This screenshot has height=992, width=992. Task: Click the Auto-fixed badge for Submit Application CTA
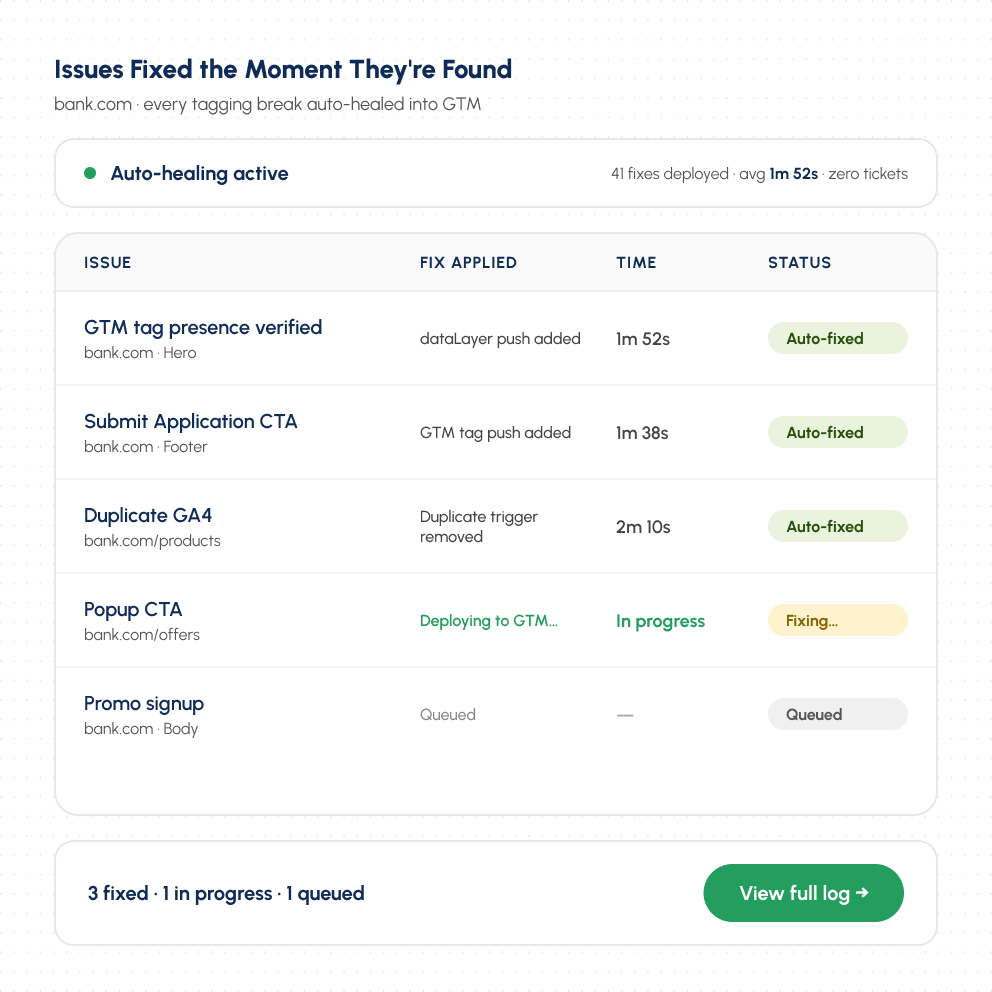coord(838,432)
